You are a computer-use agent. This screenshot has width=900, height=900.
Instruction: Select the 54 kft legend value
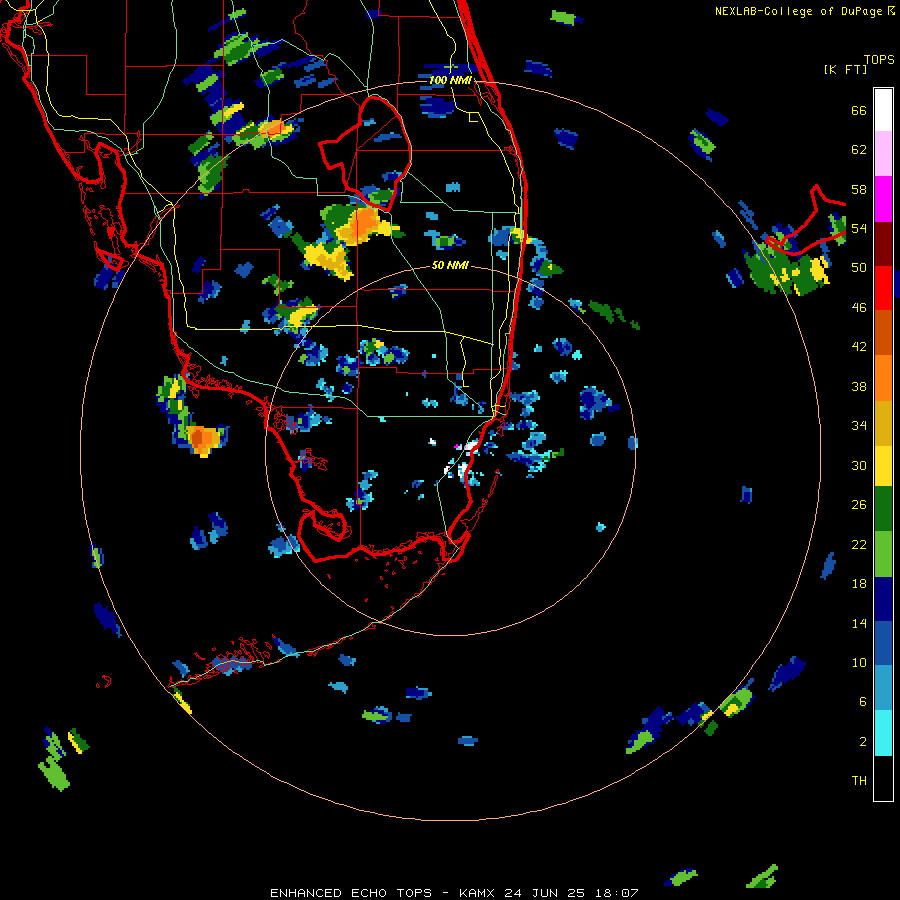coord(859,229)
